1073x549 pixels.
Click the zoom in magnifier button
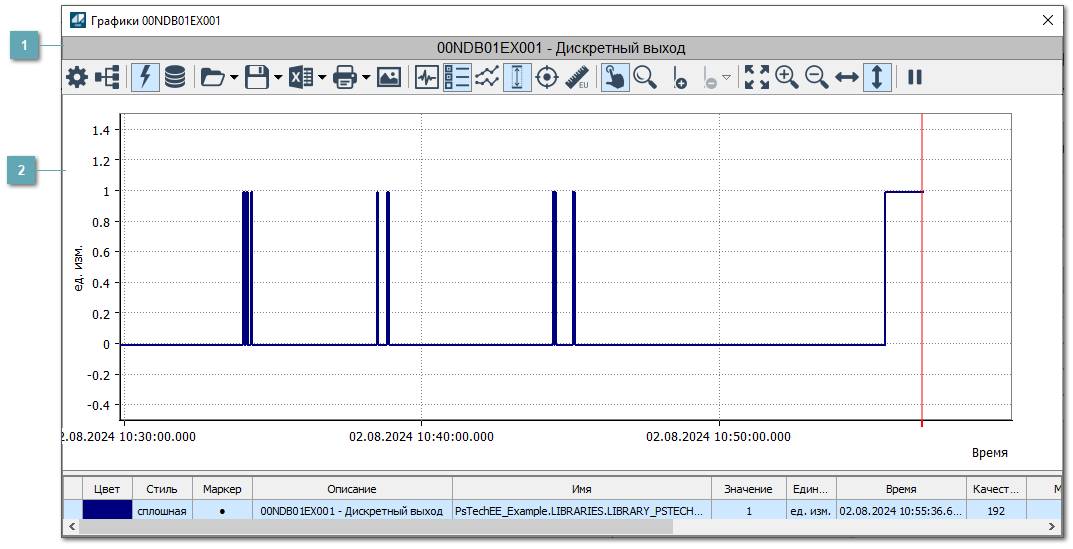787,77
